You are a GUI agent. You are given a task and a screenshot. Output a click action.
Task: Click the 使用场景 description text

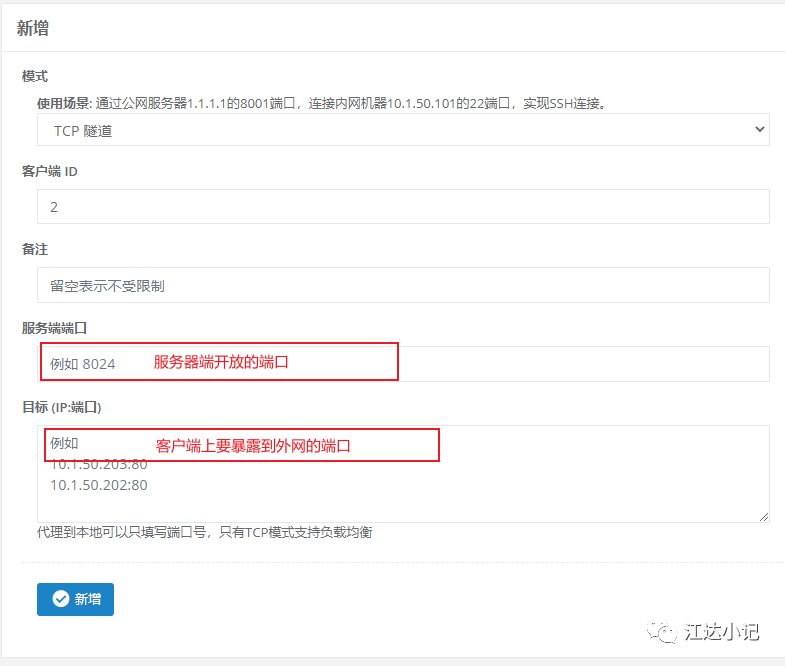coord(321,104)
